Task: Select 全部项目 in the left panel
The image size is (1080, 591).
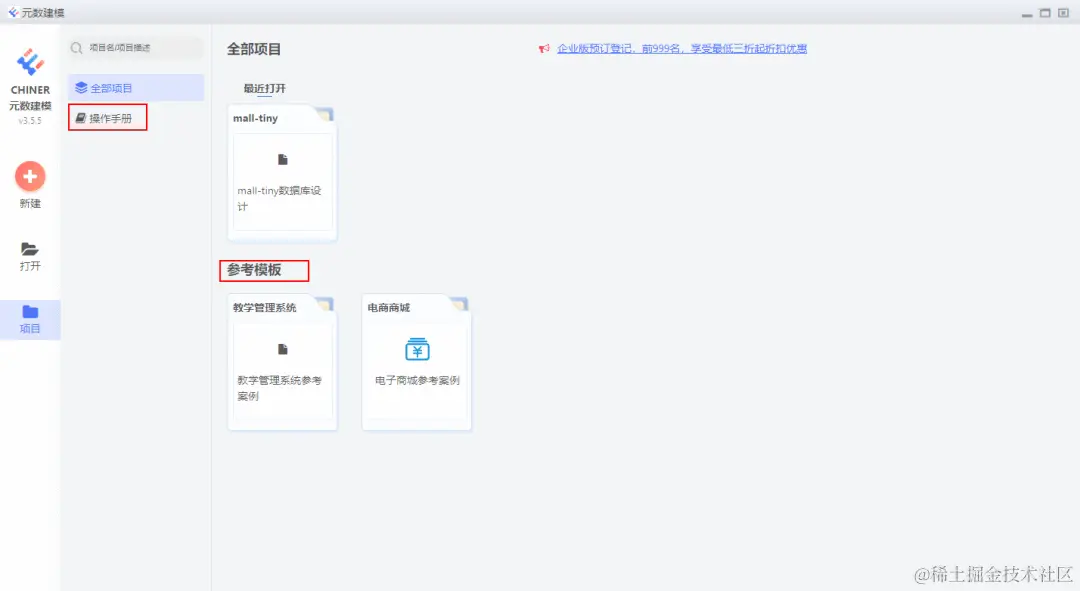Action: coord(111,87)
